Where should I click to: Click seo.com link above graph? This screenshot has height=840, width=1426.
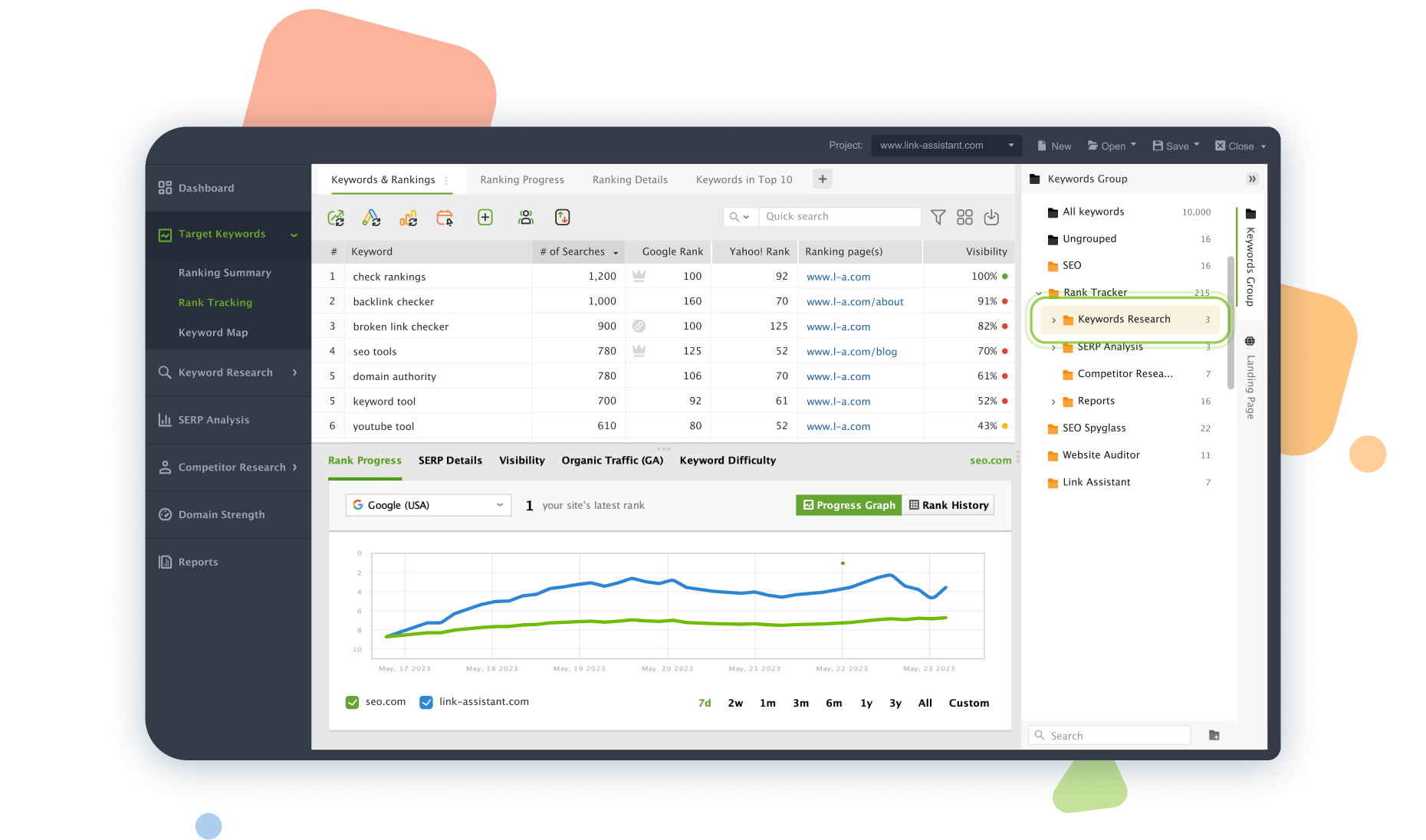tap(991, 461)
